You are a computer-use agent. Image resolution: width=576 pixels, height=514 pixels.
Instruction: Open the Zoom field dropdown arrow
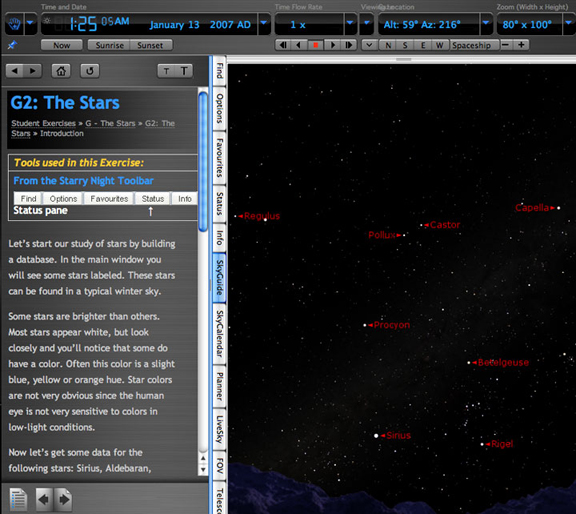coord(568,24)
